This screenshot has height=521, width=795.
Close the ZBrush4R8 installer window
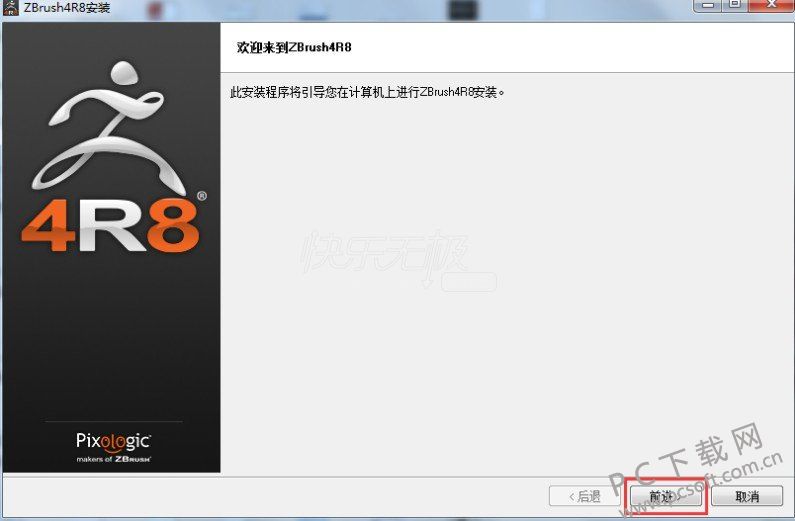771,5
